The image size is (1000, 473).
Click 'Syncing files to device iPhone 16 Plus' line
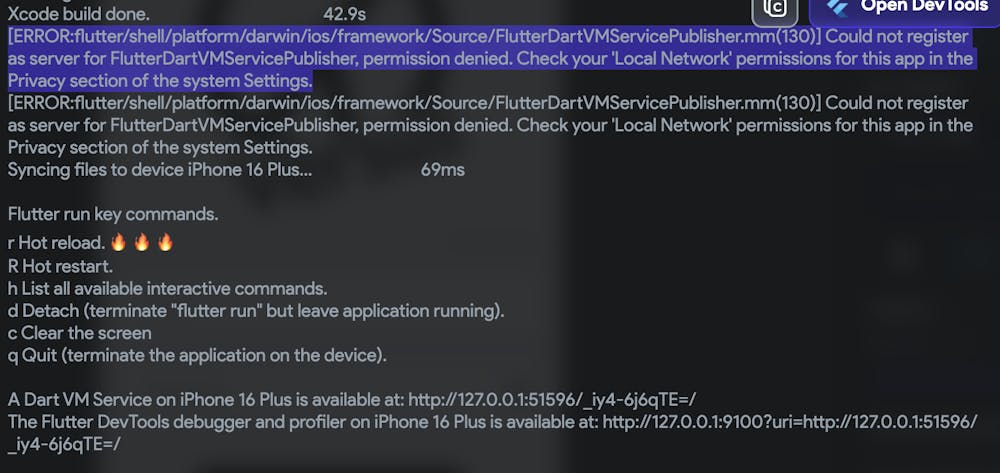[x=160, y=170]
